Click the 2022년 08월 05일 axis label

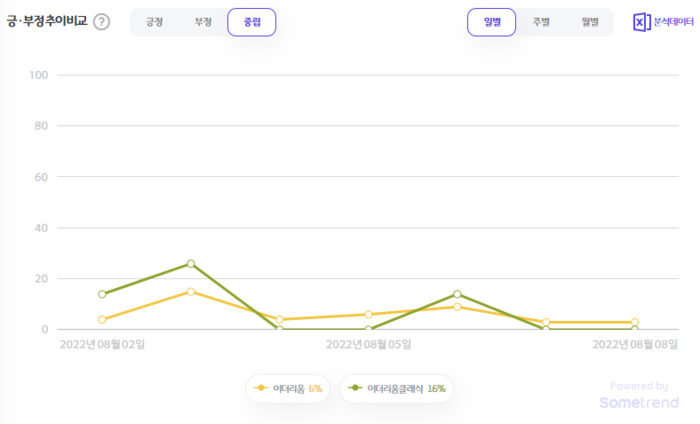coord(368,344)
